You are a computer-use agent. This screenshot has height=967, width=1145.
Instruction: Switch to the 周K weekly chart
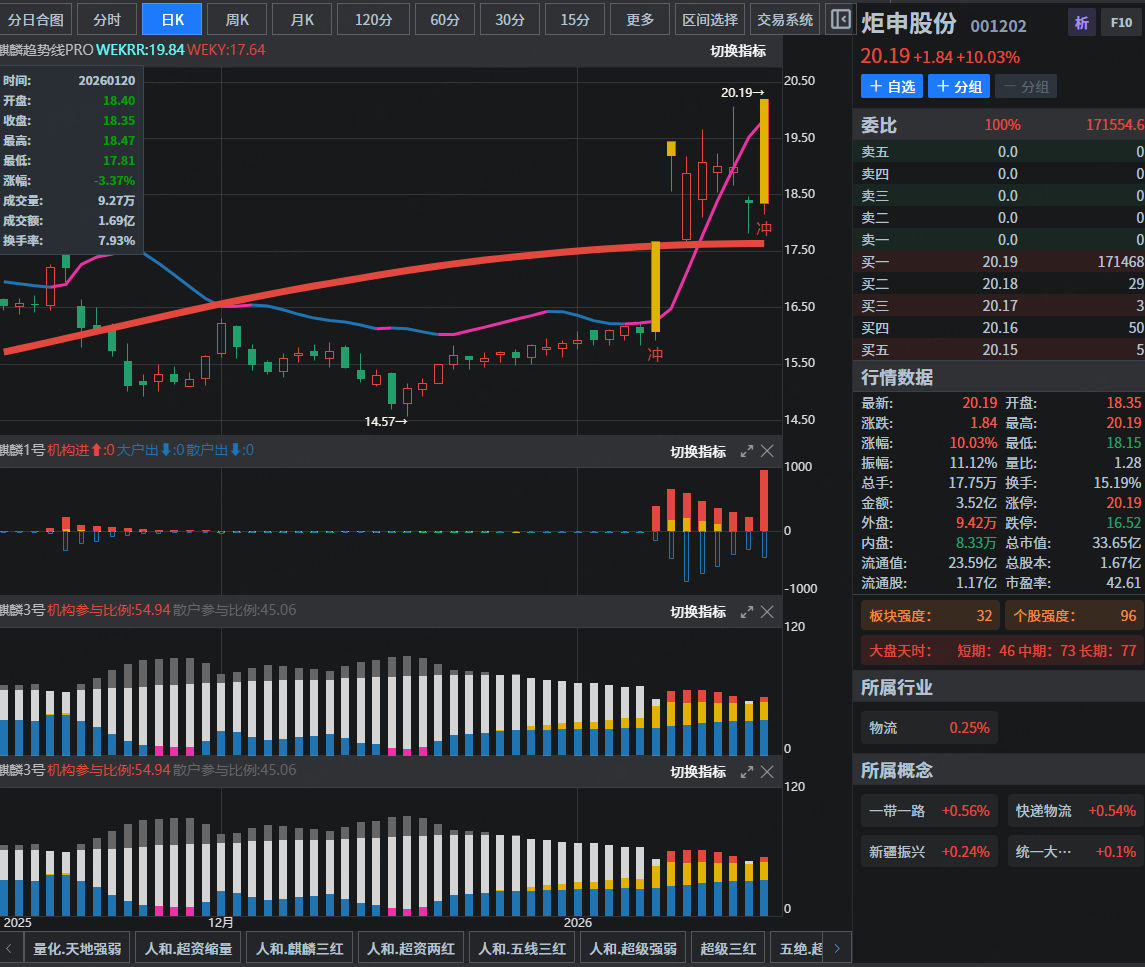(238, 19)
